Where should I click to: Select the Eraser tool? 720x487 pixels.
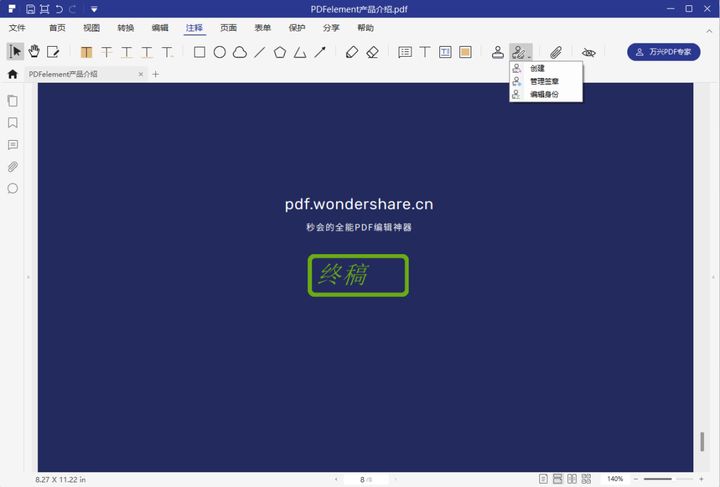click(x=372, y=52)
